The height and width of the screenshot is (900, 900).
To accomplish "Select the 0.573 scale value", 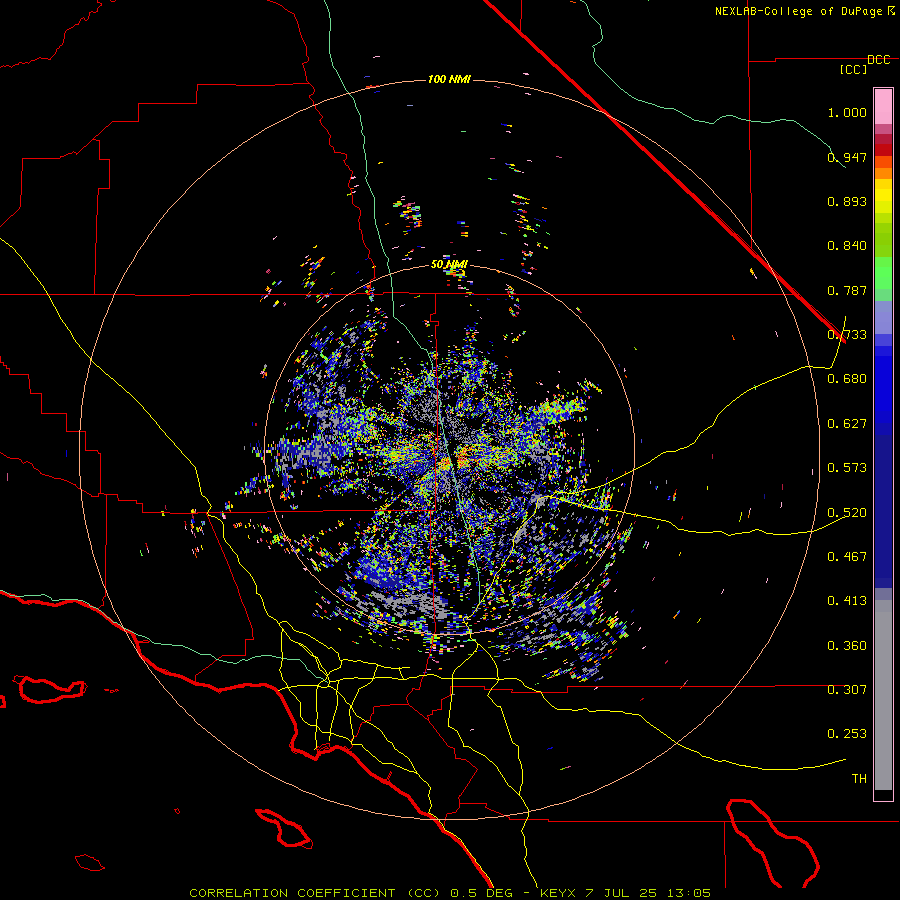I will click(x=847, y=468).
